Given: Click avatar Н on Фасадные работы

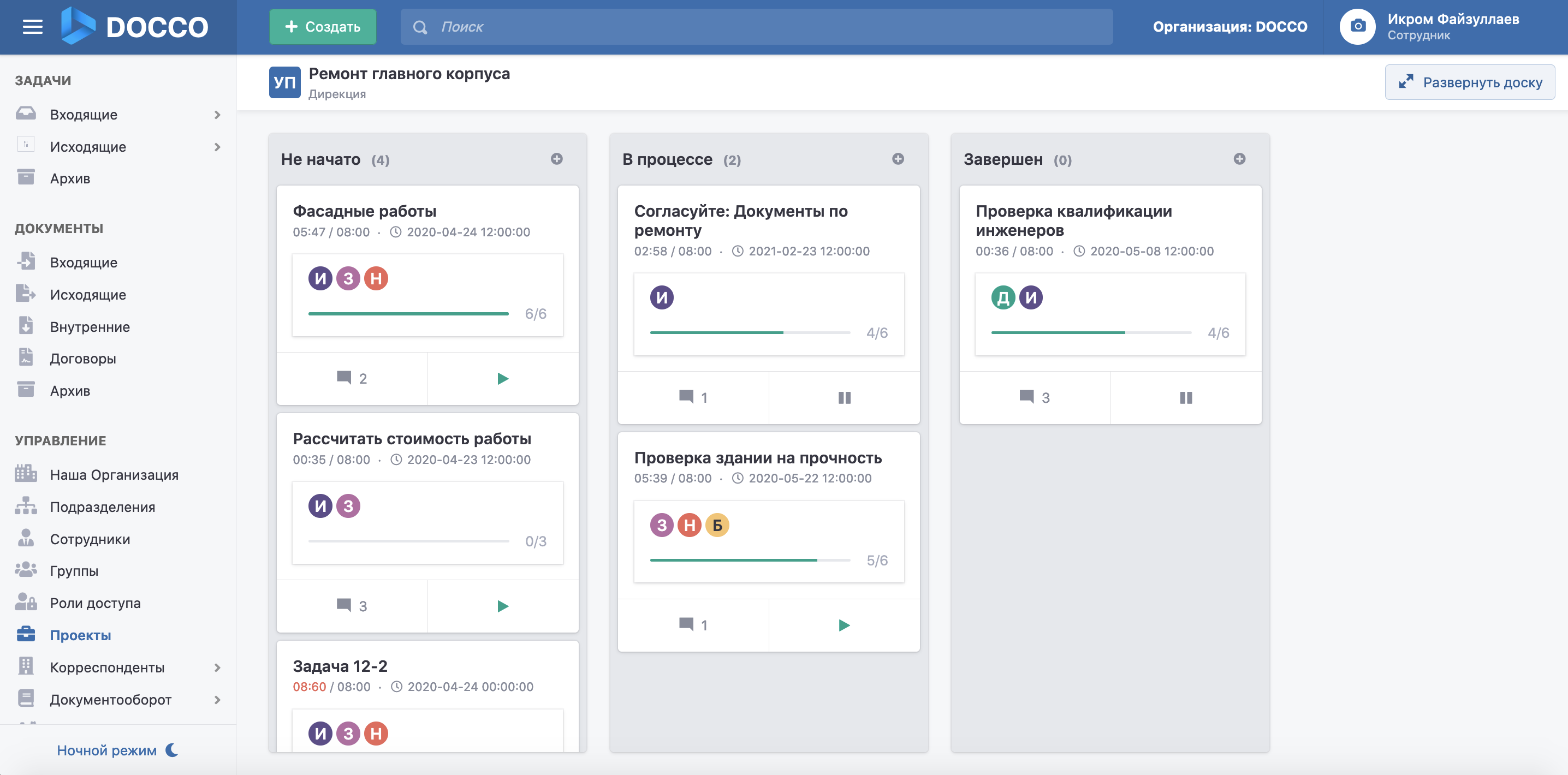Looking at the screenshot, I should point(376,278).
